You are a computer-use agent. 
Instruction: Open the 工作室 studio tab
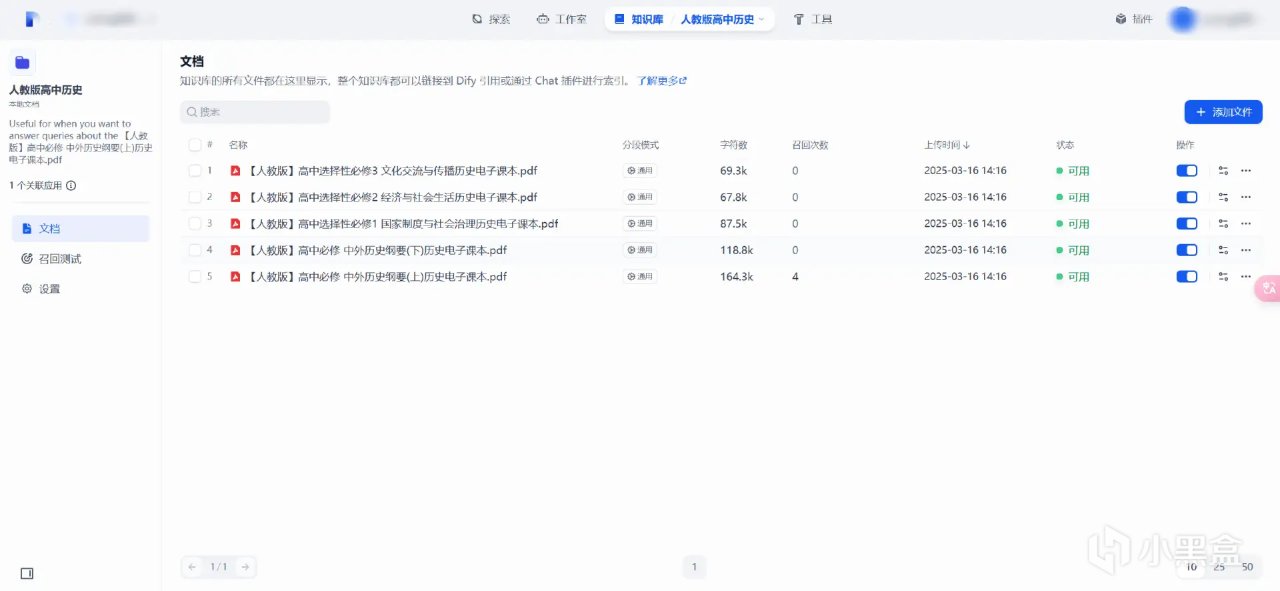[561, 19]
